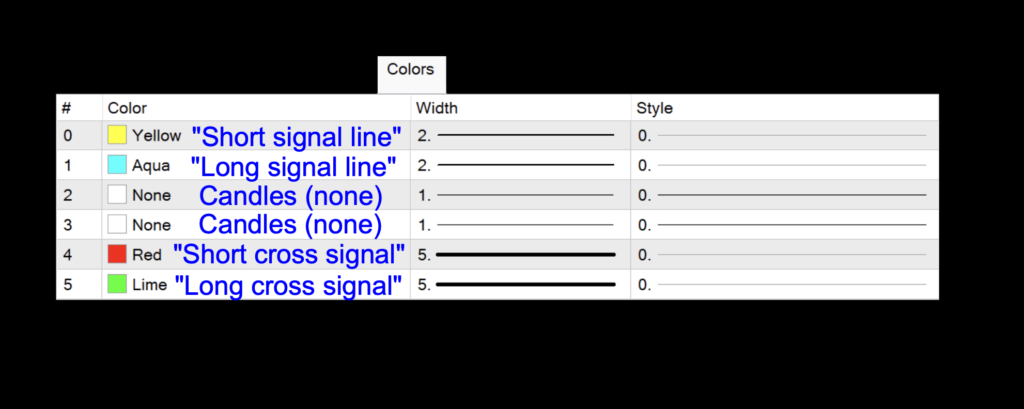This screenshot has height=409, width=1024.
Task: Open width selector for row 3
Action: click(x=520, y=225)
